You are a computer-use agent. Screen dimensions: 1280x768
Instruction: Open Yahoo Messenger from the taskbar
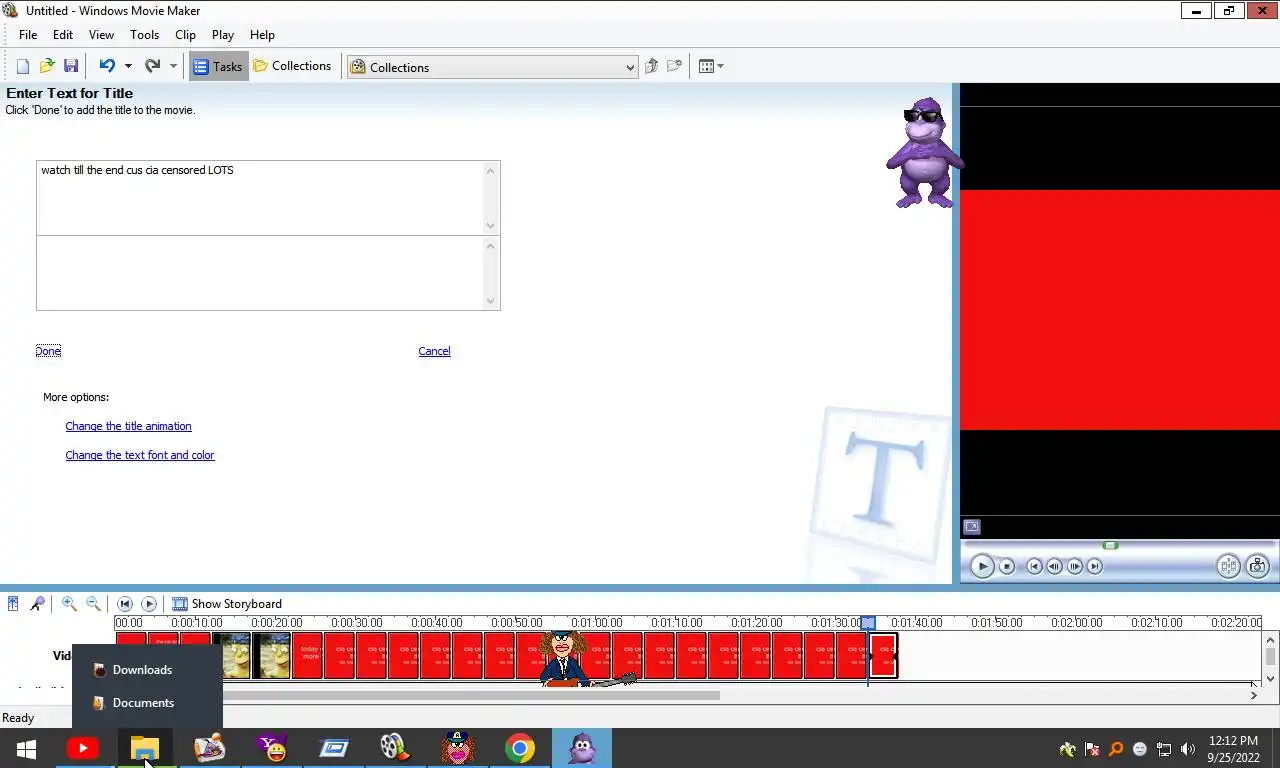(271, 748)
